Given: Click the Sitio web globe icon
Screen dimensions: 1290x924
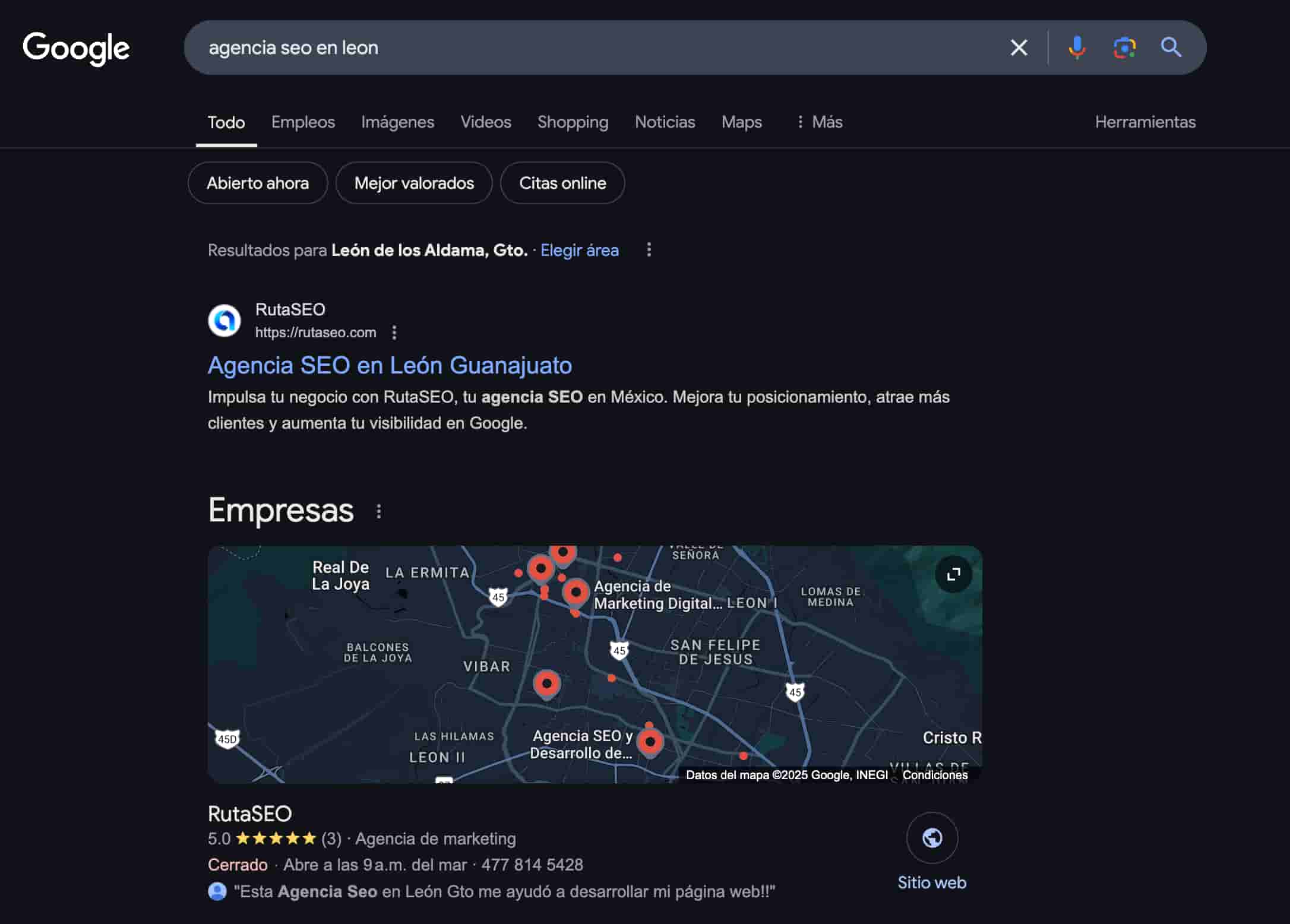Looking at the screenshot, I should point(932,838).
